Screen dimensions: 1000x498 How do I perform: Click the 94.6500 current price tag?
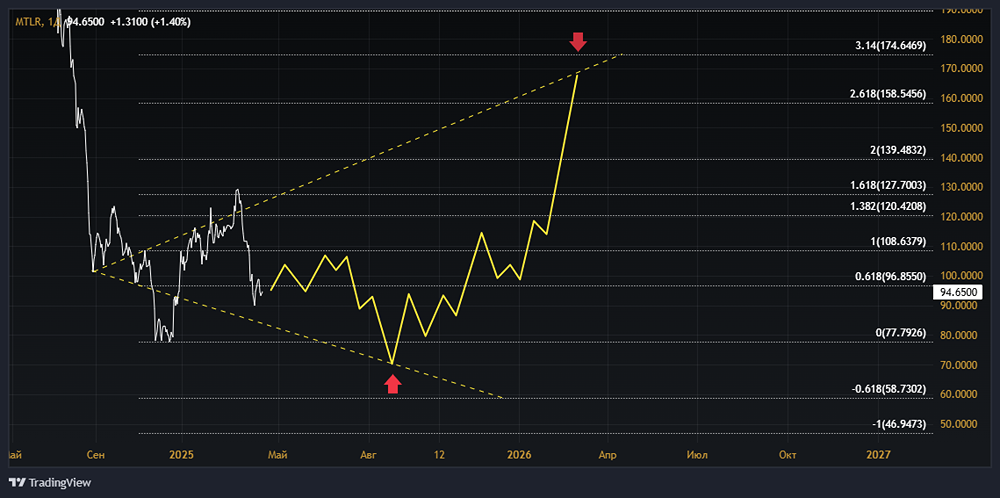(x=955, y=292)
